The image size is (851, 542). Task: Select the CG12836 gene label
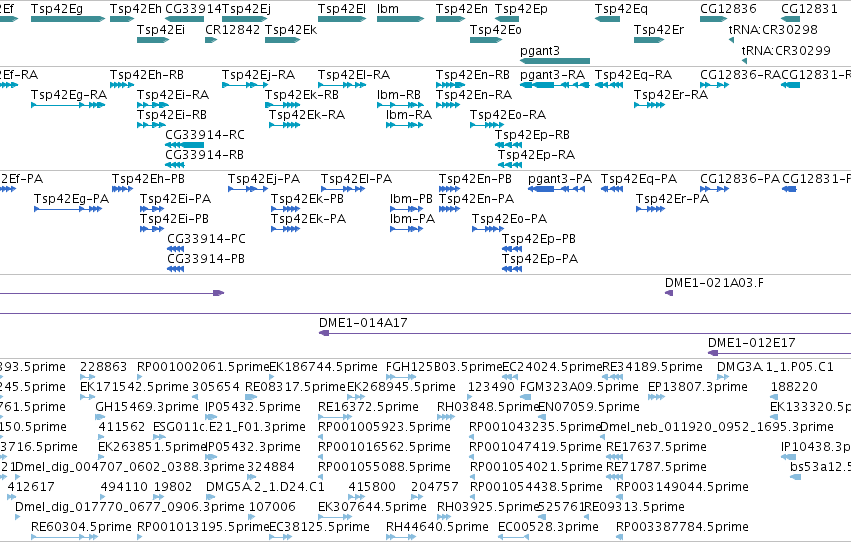pos(728,9)
